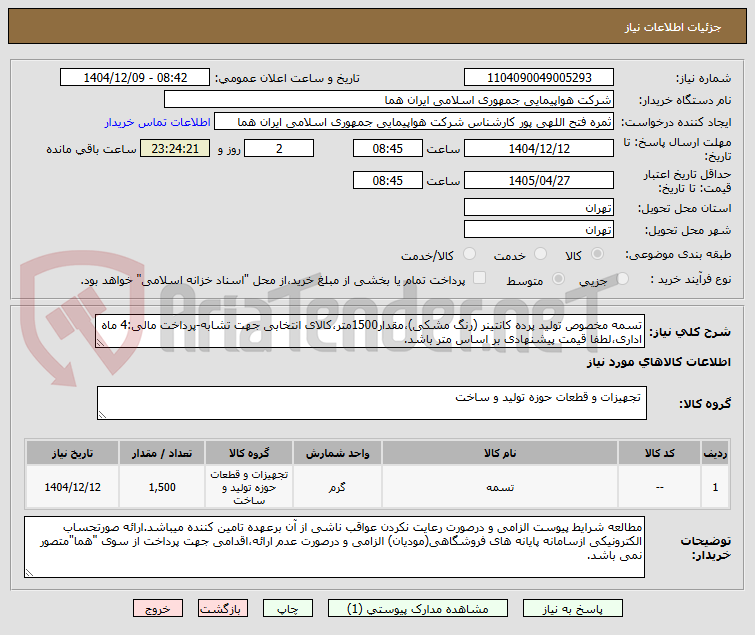Image resolution: width=755 pixels, height=635 pixels.
Task: Click the شهر محل تحویل field
Action: point(539,230)
